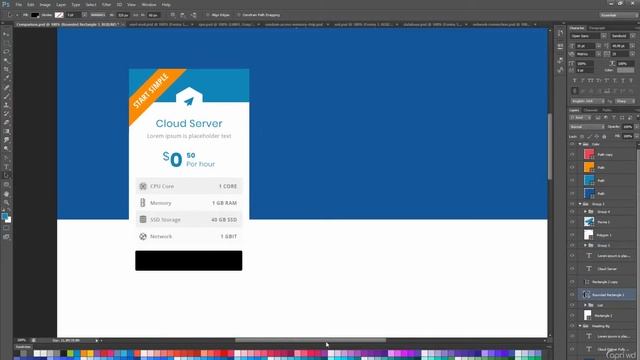Switch to the Channels panel tab

[x=590, y=110]
